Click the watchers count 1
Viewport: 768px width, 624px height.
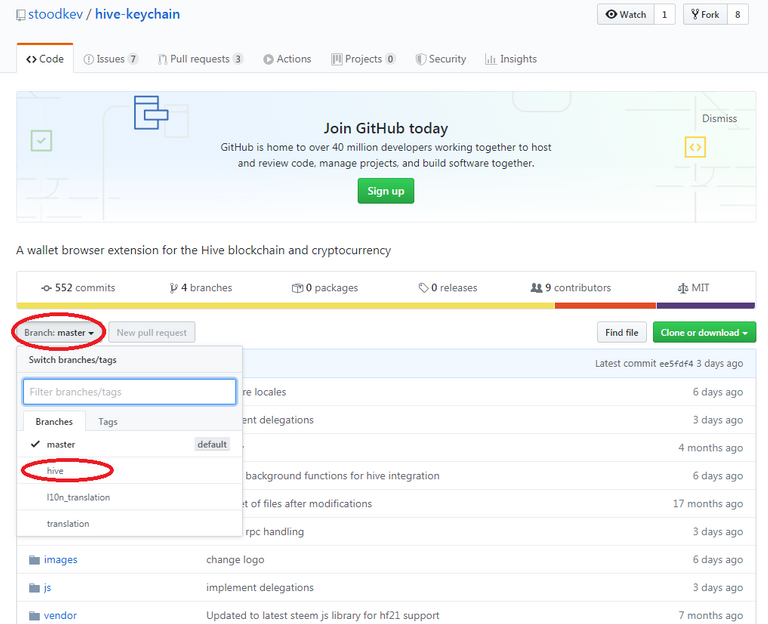[x=665, y=14]
